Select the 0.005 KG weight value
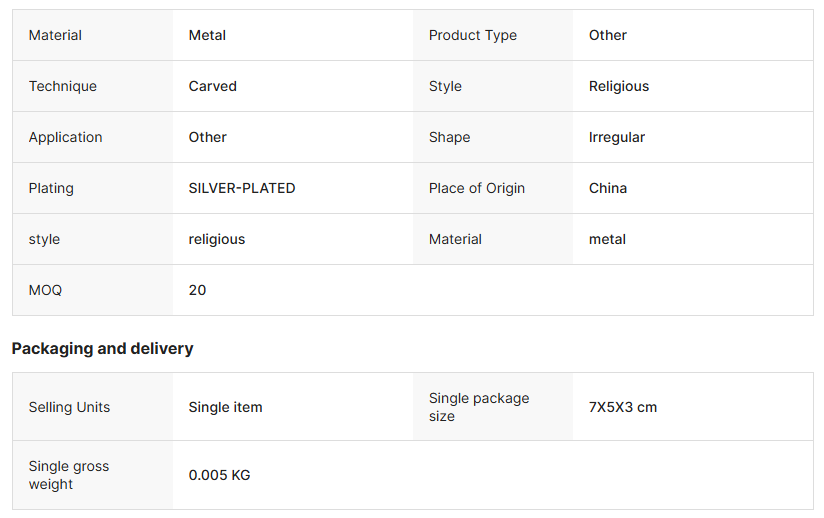Viewport: 824px width, 518px height. (x=220, y=475)
